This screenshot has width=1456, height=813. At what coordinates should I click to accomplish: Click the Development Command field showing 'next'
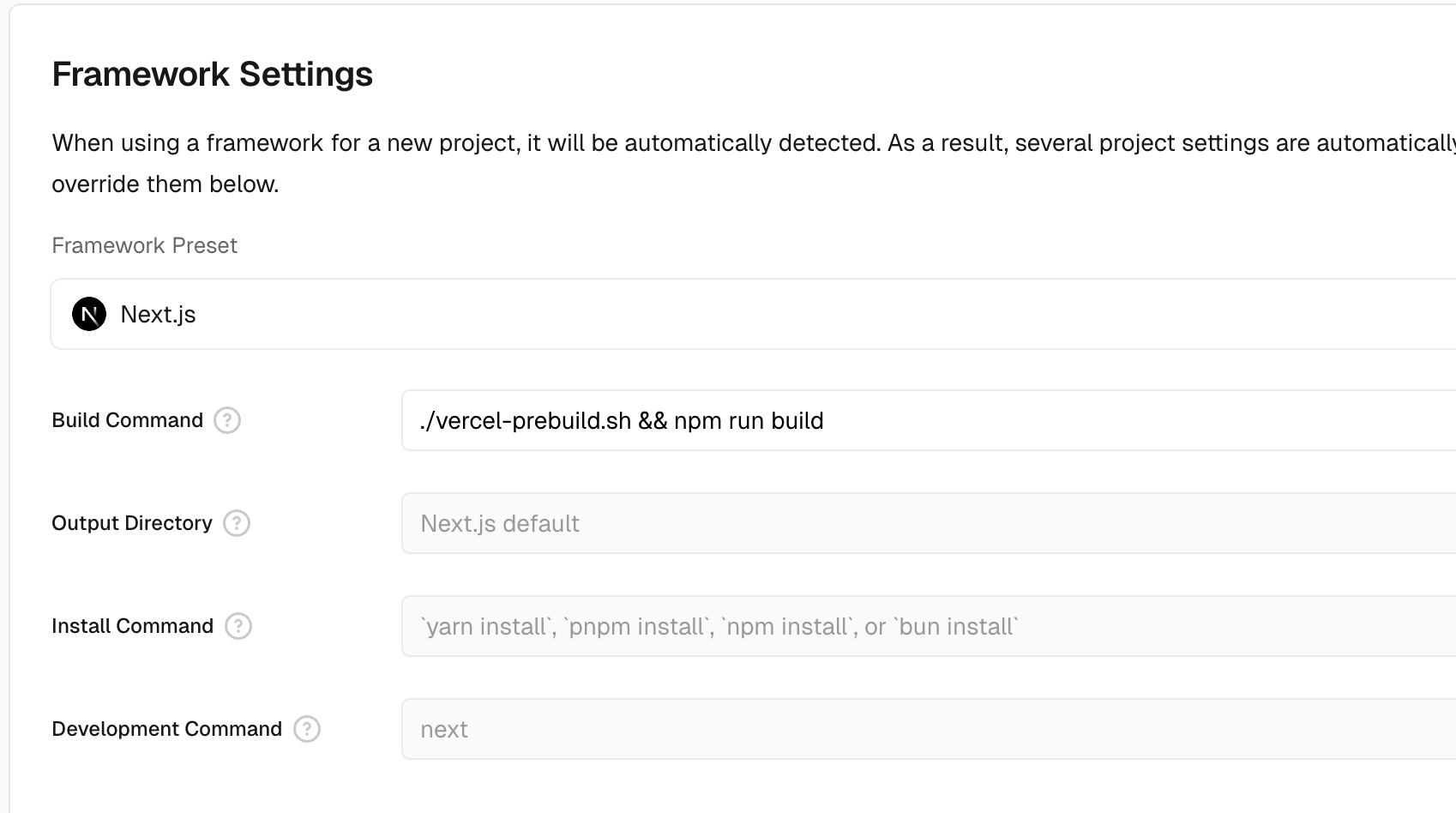tap(926, 729)
